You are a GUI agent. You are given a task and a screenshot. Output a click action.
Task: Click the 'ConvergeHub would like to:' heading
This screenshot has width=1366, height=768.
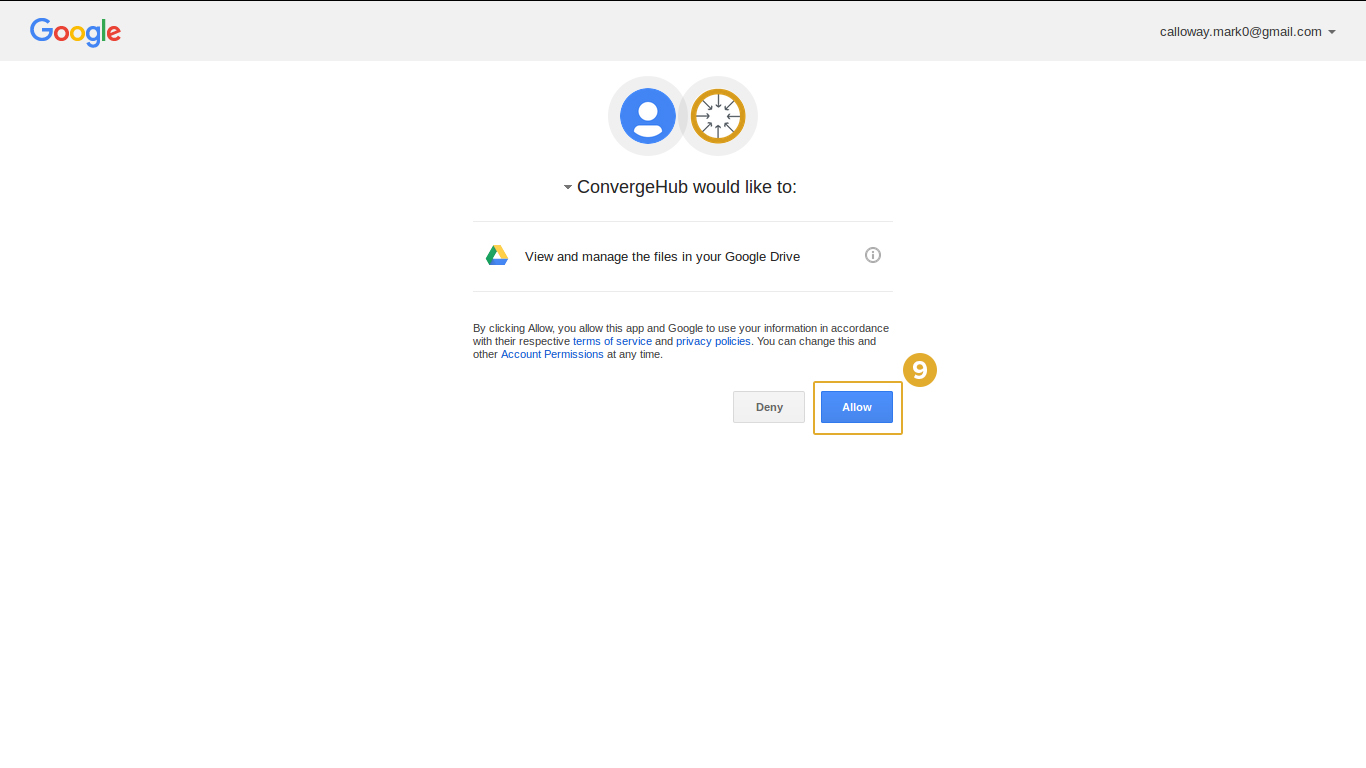(x=687, y=187)
